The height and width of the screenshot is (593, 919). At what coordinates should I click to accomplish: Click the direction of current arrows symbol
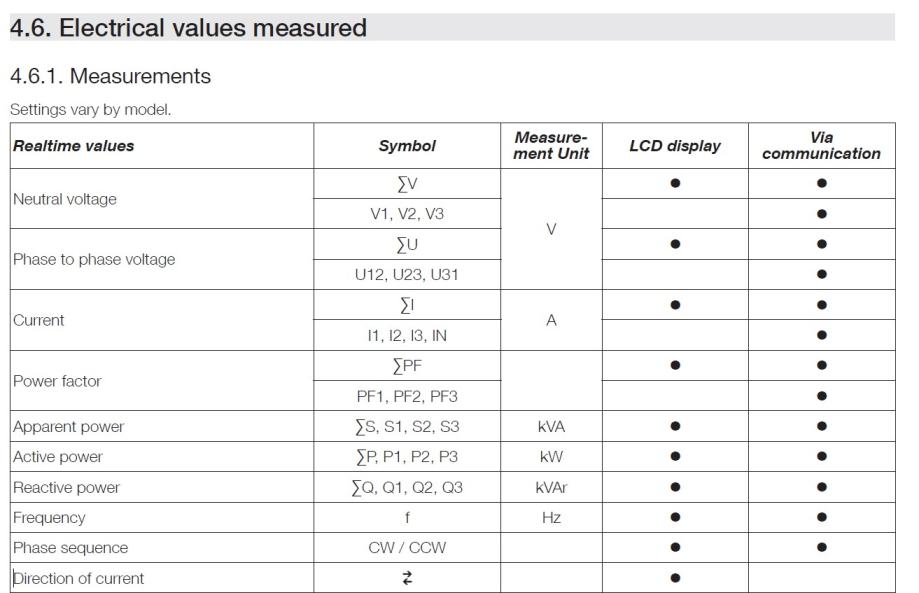407,578
